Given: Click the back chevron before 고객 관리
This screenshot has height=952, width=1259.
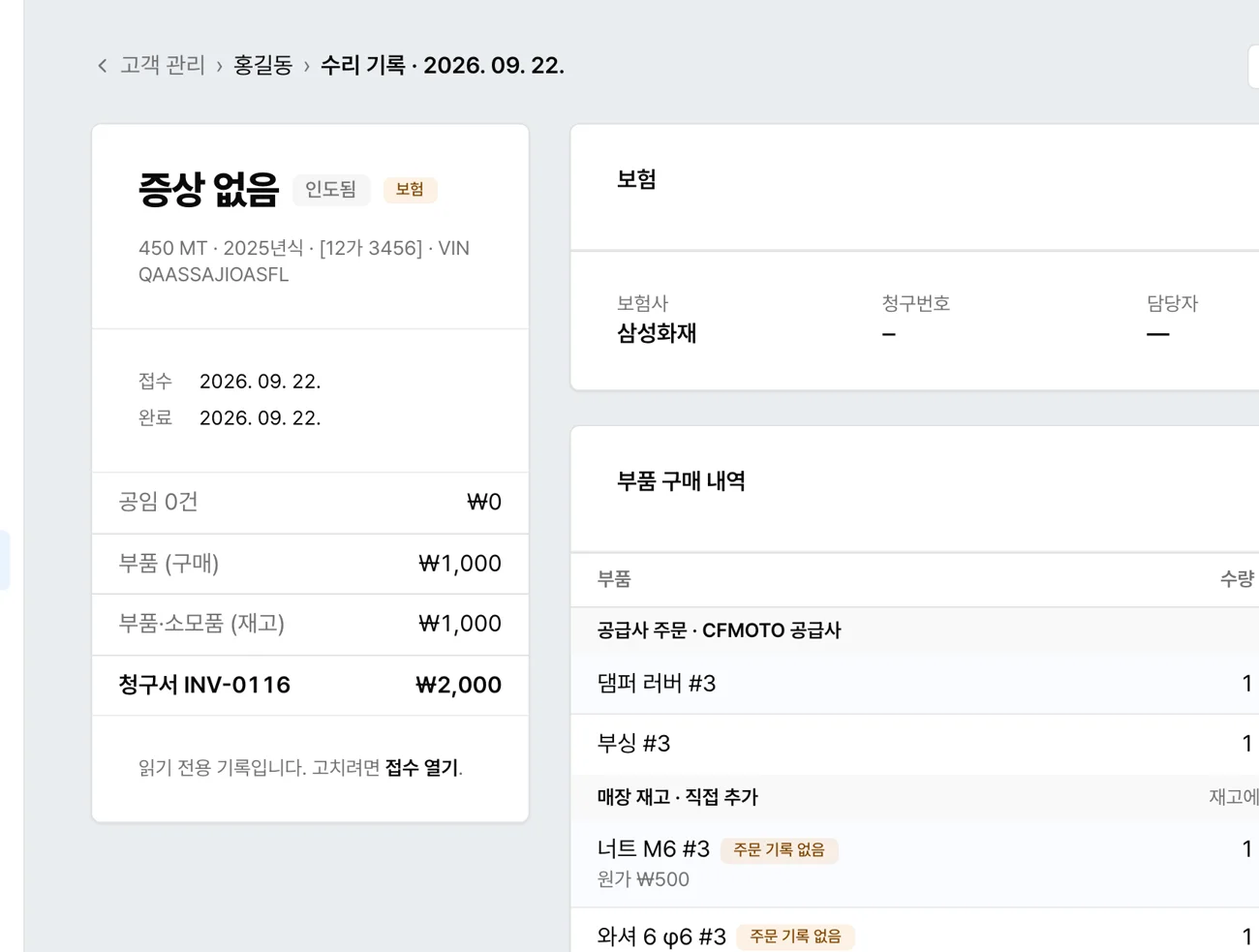Looking at the screenshot, I should point(103,66).
